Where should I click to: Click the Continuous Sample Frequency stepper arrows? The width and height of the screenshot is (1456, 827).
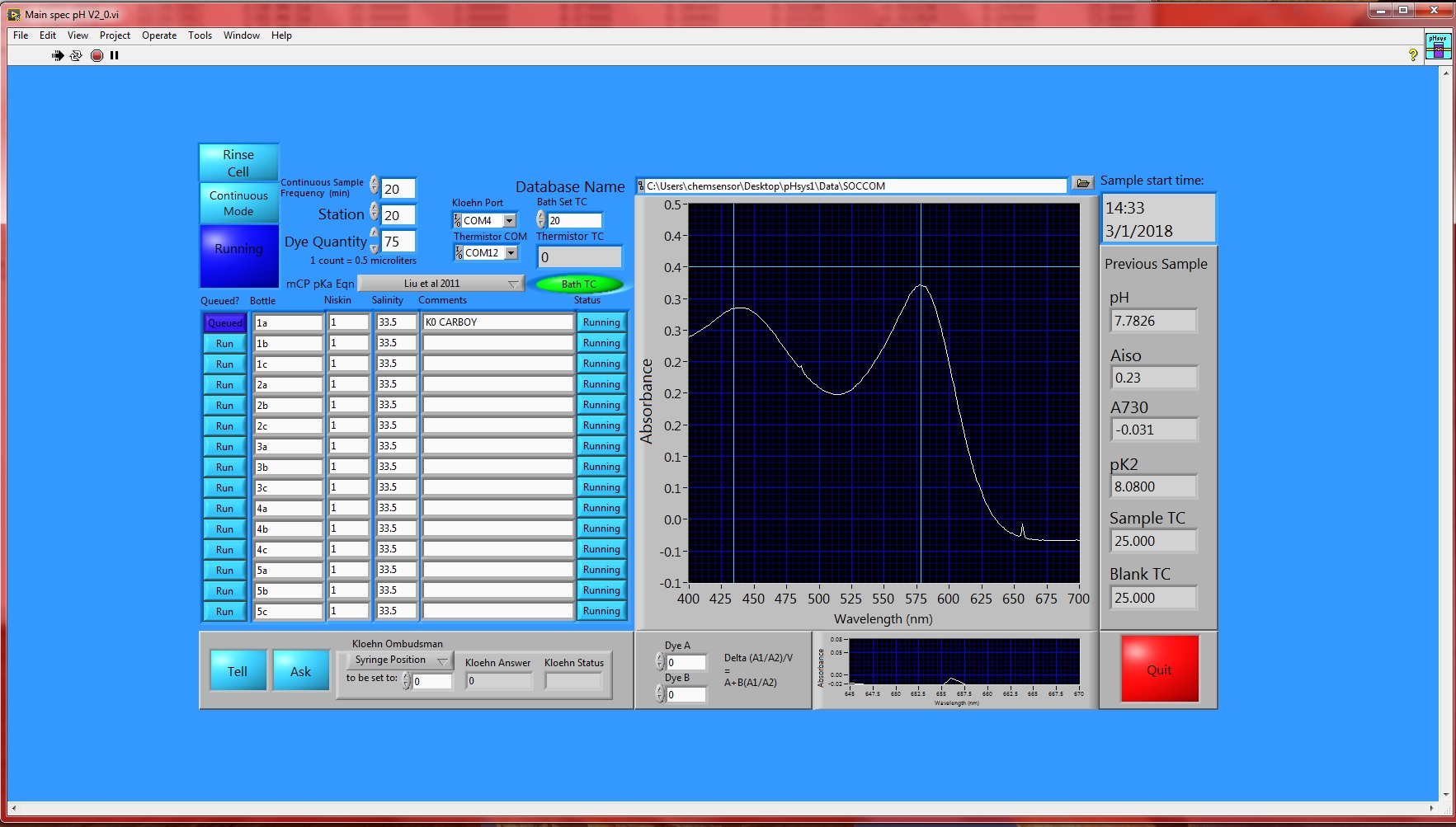(375, 185)
